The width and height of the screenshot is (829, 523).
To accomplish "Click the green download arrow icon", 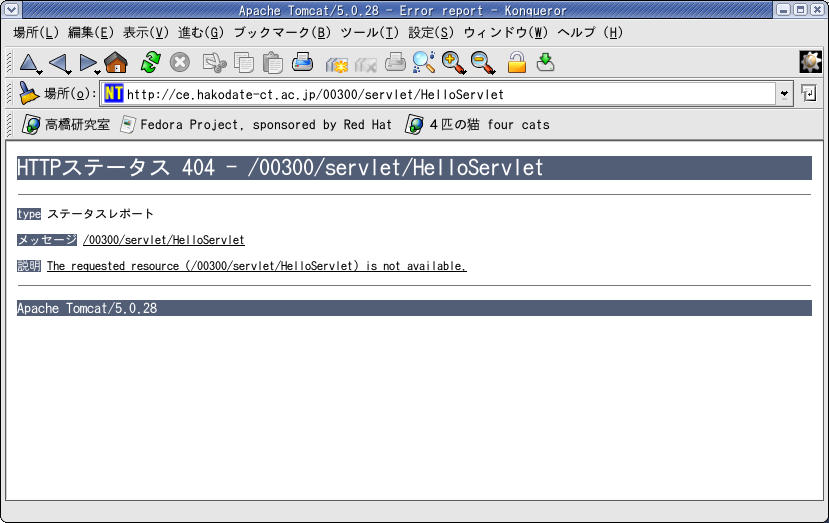I will click(x=545, y=62).
